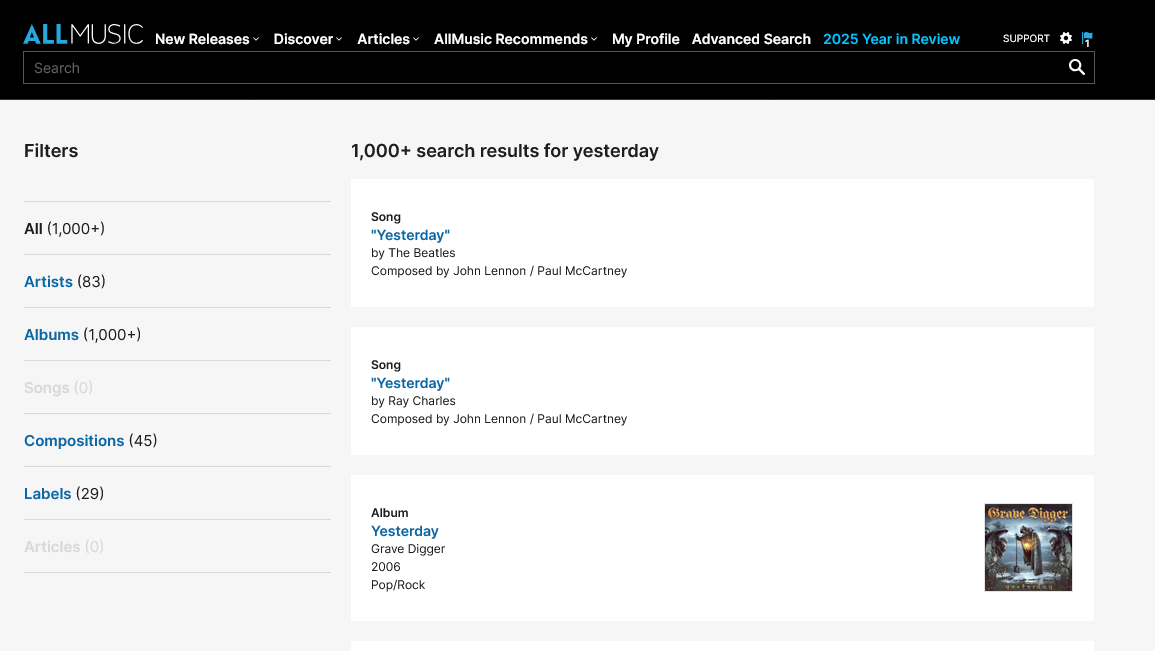This screenshot has height=651, width=1155.
Task: Click the blue flag notification icon
Action: pyautogui.click(x=1087, y=39)
